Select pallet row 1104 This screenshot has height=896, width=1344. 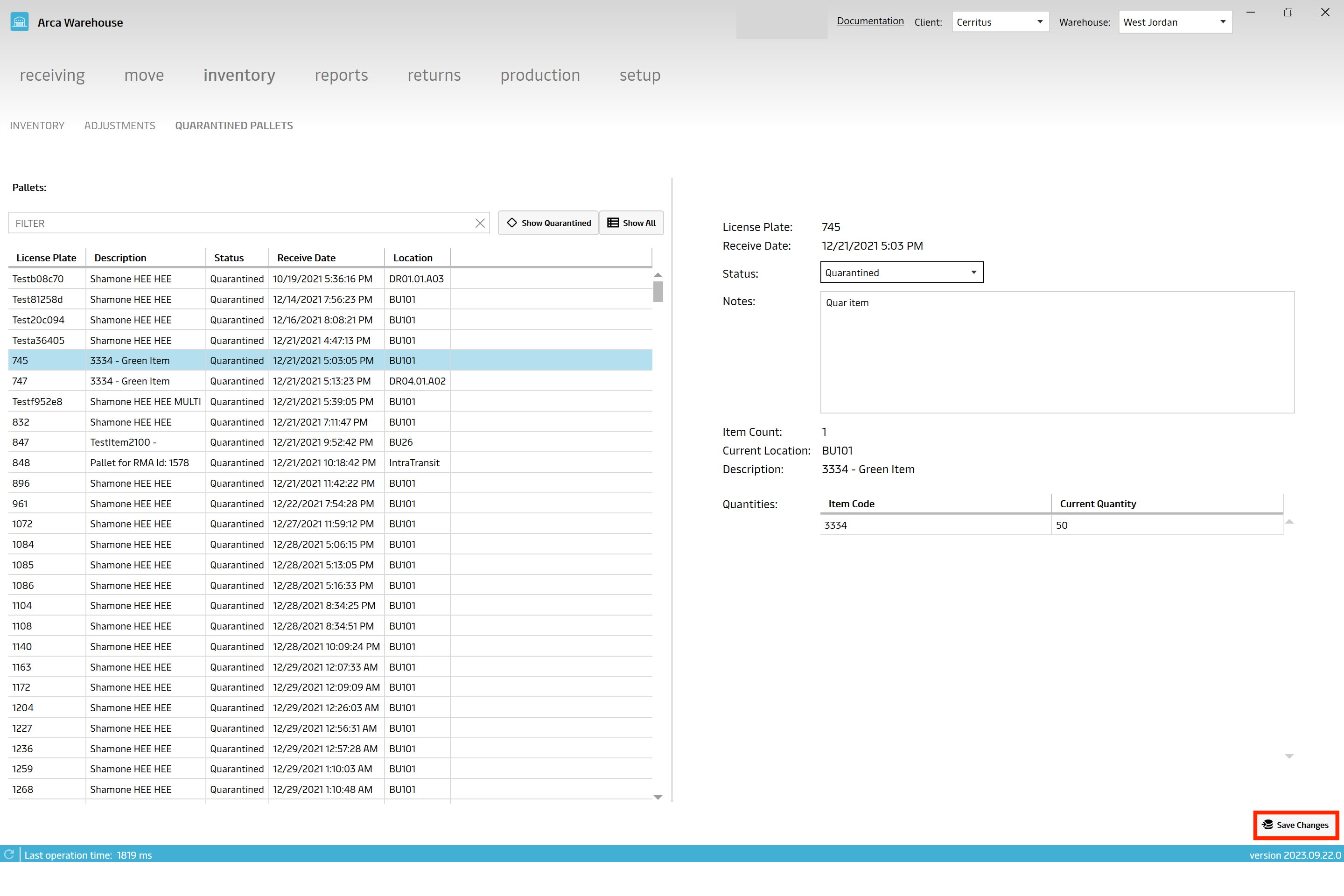330,606
